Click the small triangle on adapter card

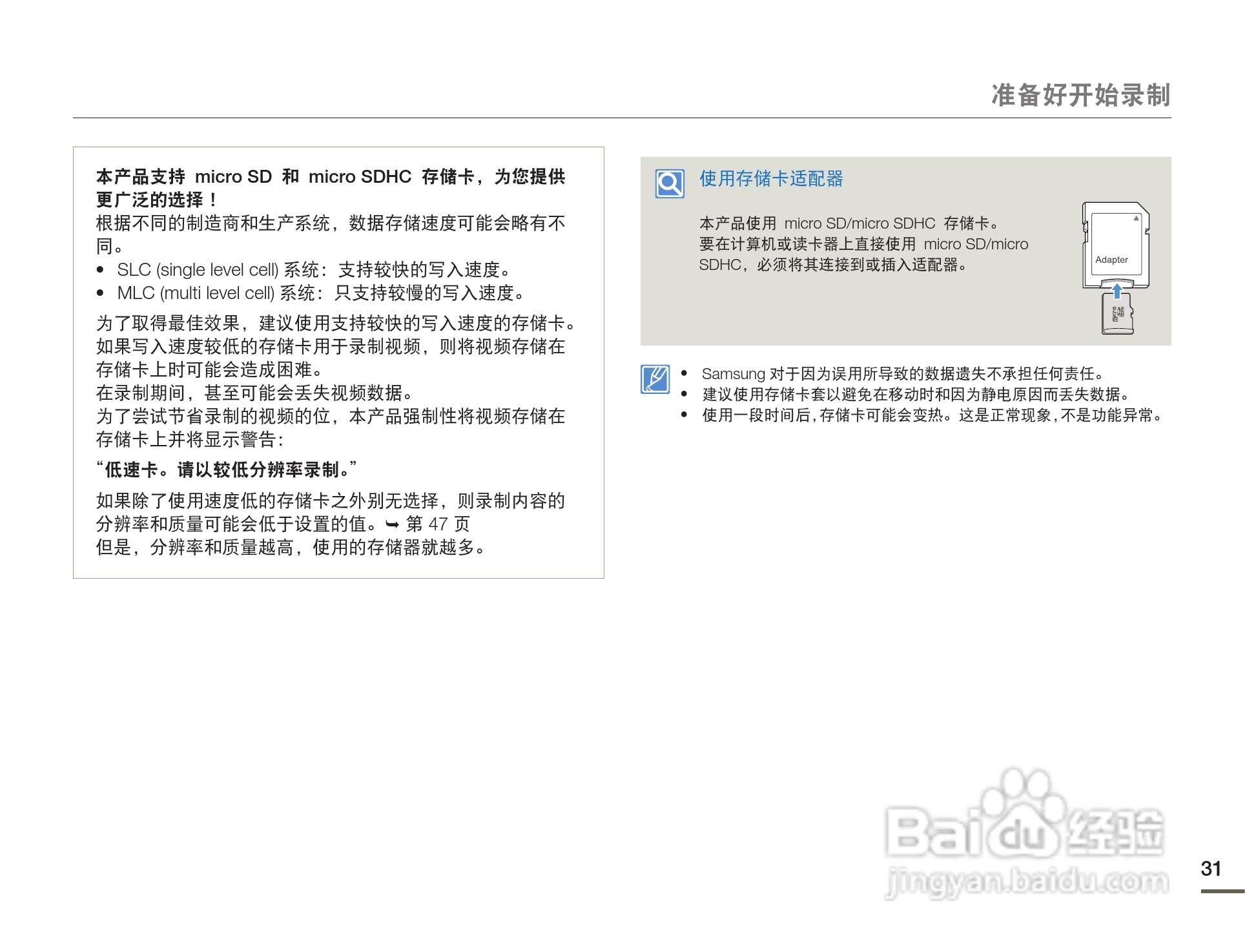click(1137, 218)
